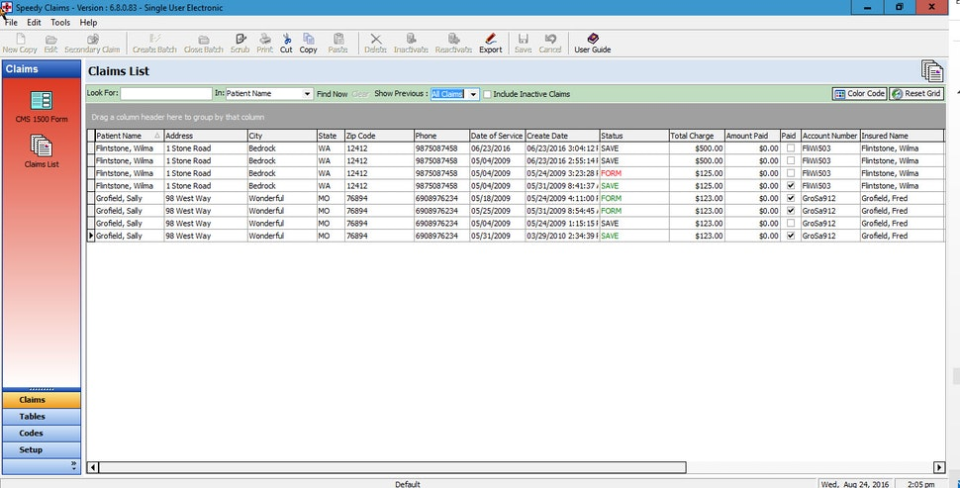
Task: Uncheck Paid for Grofield claim dated 05/25/2009
Action: pos(790,211)
